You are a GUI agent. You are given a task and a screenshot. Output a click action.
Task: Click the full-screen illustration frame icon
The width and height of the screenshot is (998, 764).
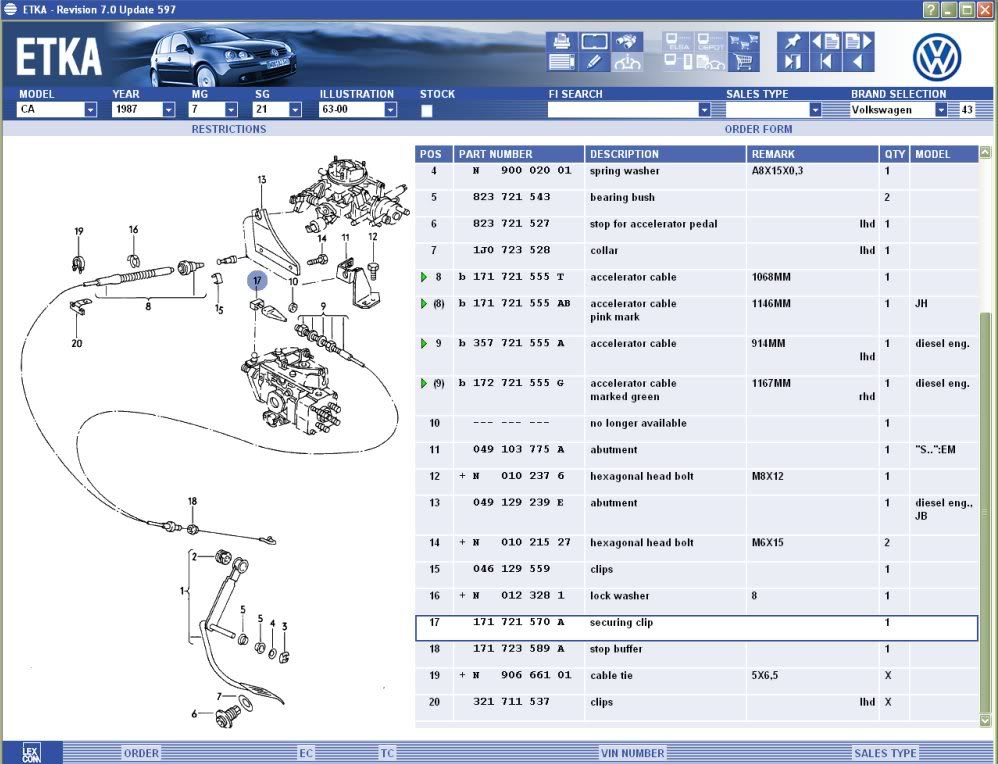tap(594, 41)
